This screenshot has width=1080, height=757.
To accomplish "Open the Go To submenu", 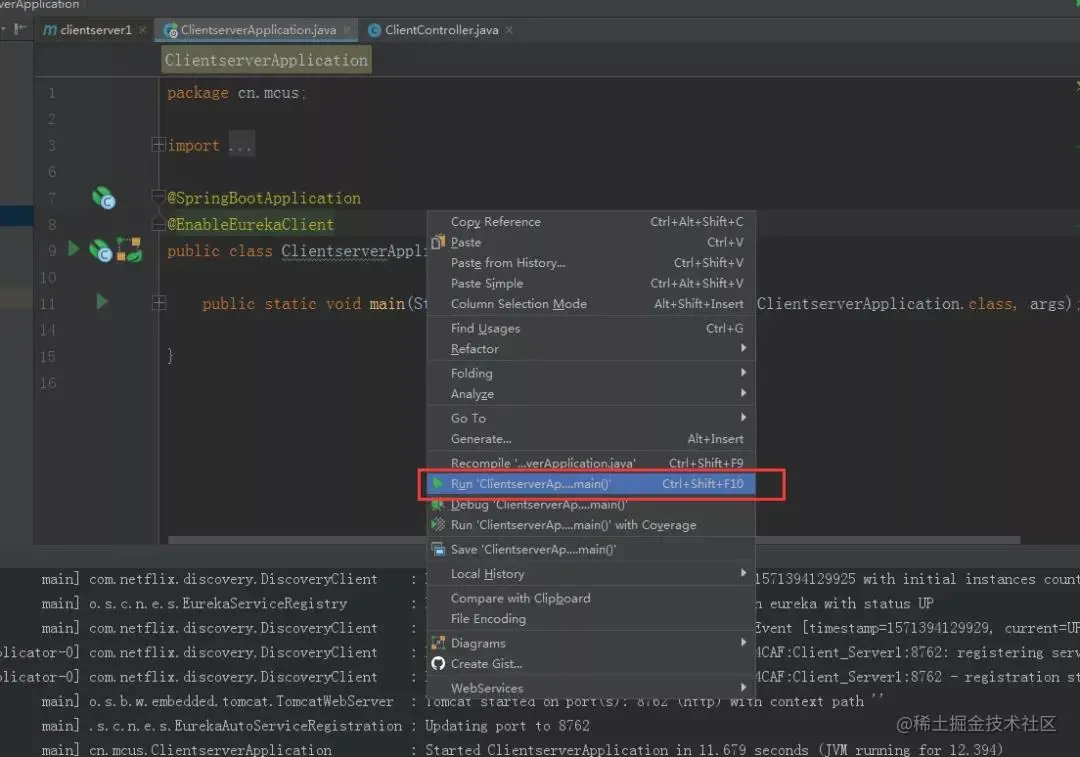I will point(591,418).
